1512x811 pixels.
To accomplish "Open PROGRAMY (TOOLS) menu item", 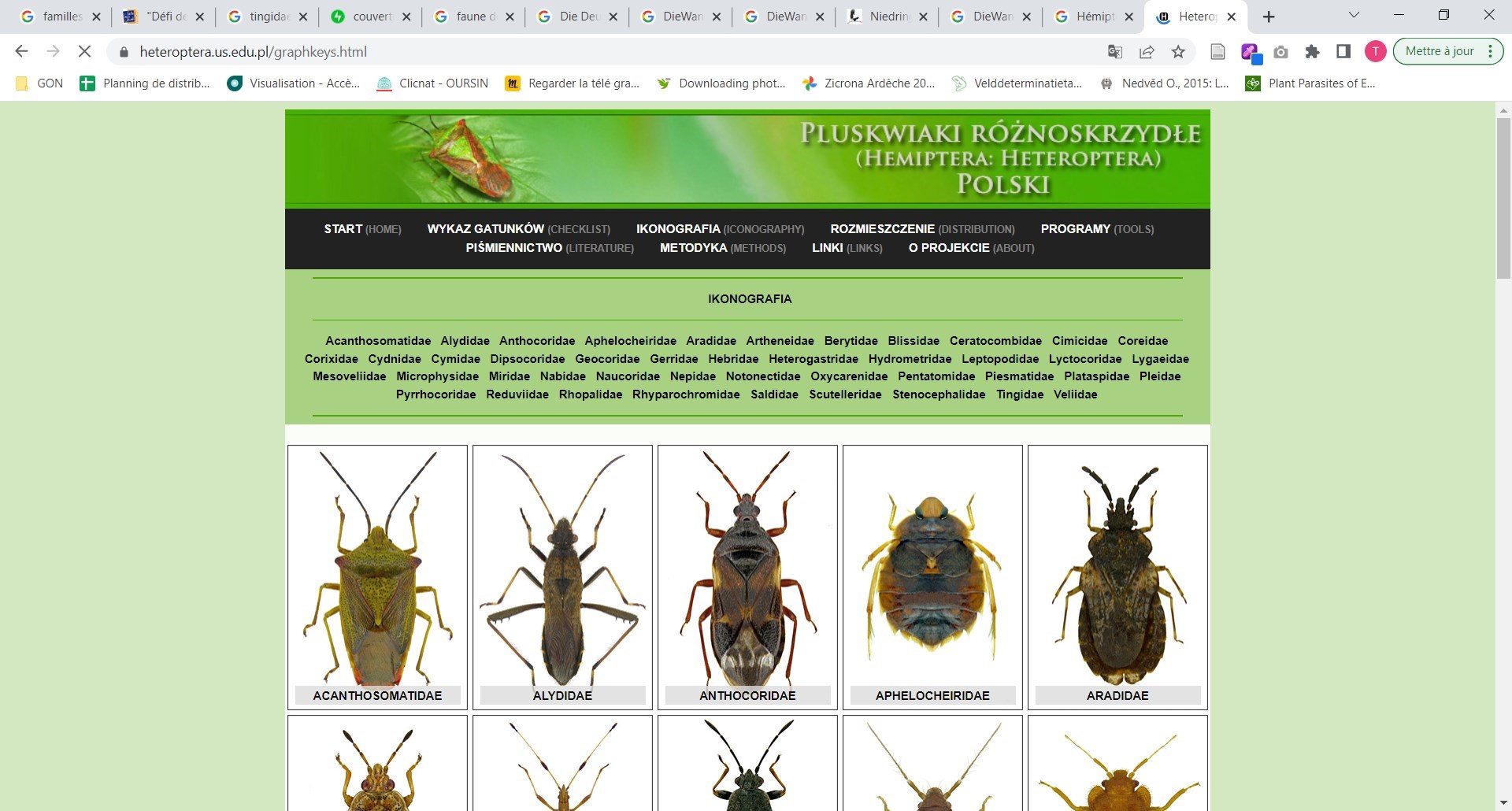I will 1097,229.
